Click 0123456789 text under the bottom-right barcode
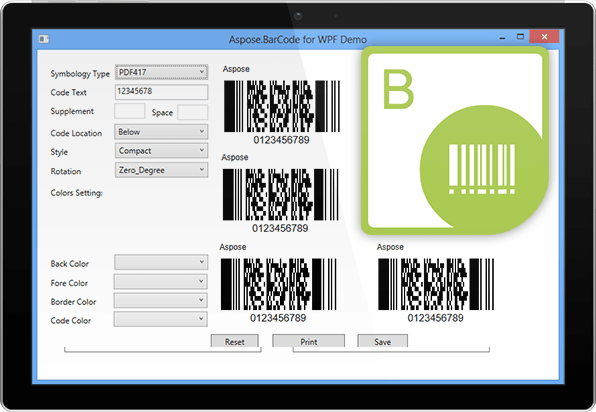 436,318
